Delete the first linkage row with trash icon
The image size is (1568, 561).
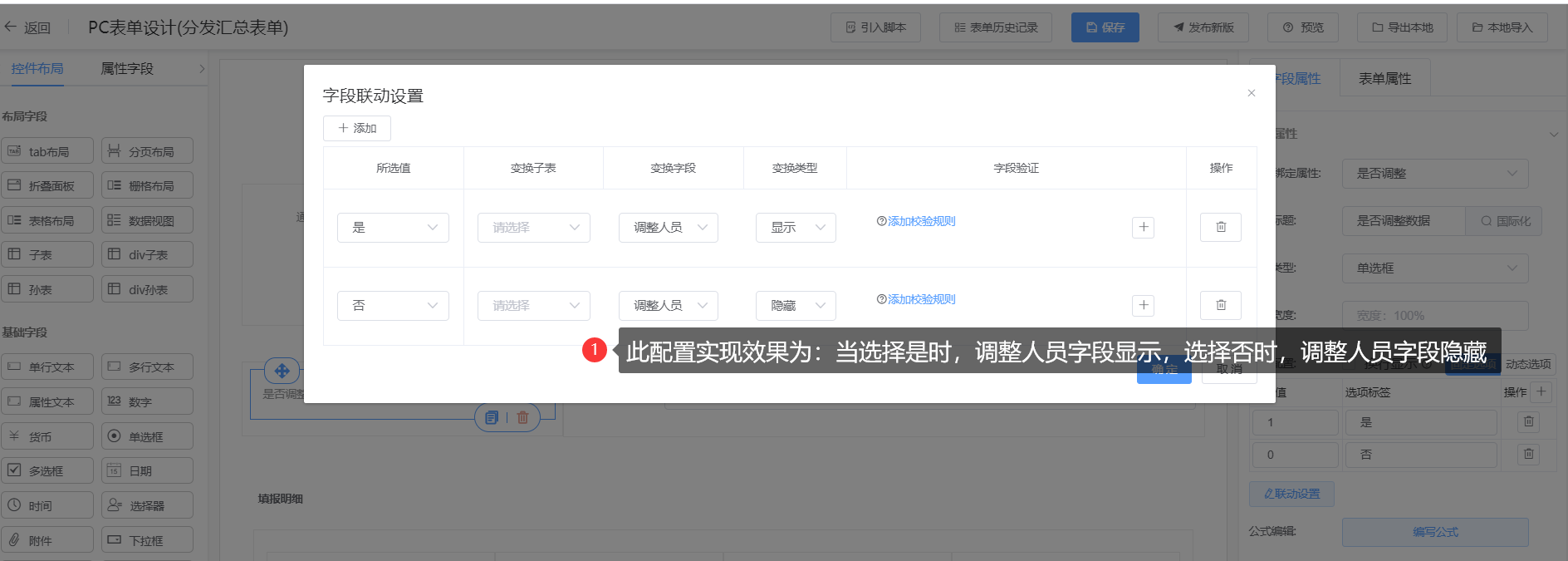1220,227
